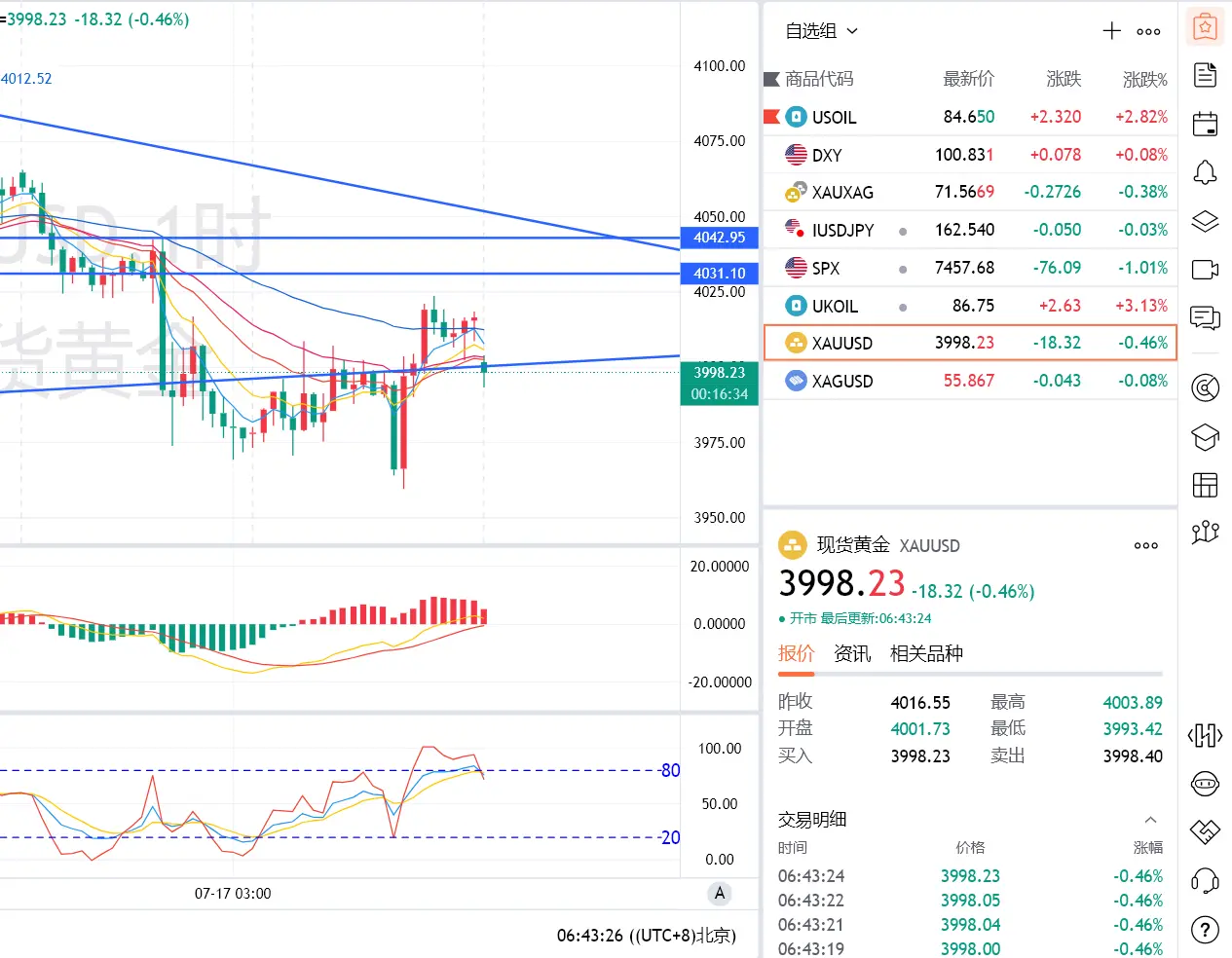Screen dimensions: 1232x958
Task: Click 卖出 price 3998.40
Action: [1133, 756]
